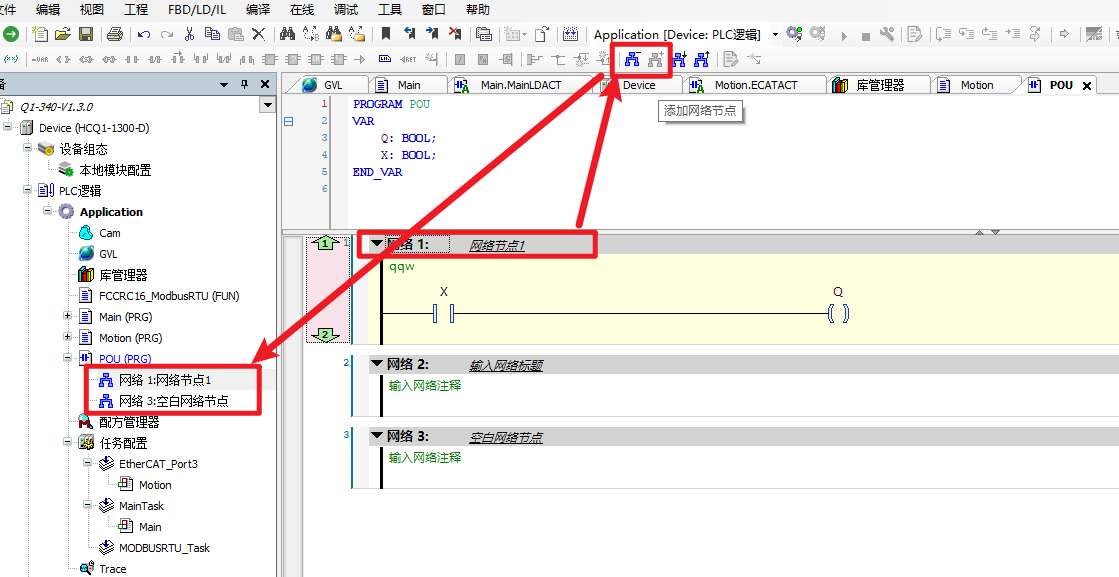The height and width of the screenshot is (577, 1119).
Task: Click the Cut scissors icon
Action: [x=189, y=34]
